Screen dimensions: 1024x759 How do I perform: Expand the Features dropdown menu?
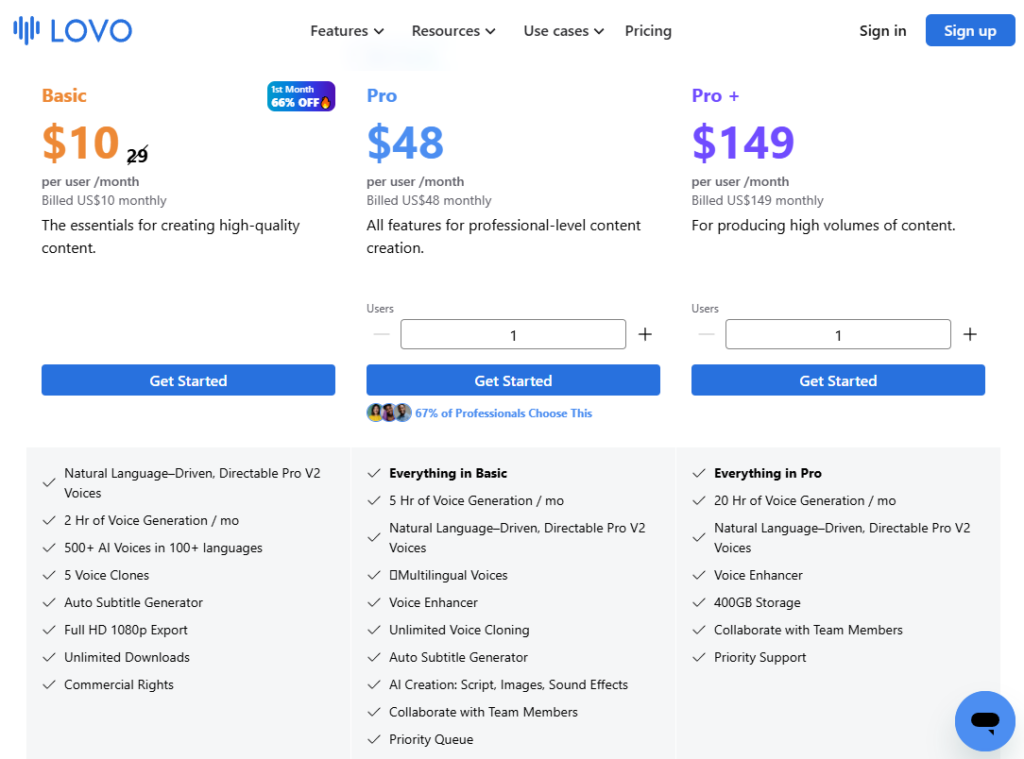coord(347,31)
